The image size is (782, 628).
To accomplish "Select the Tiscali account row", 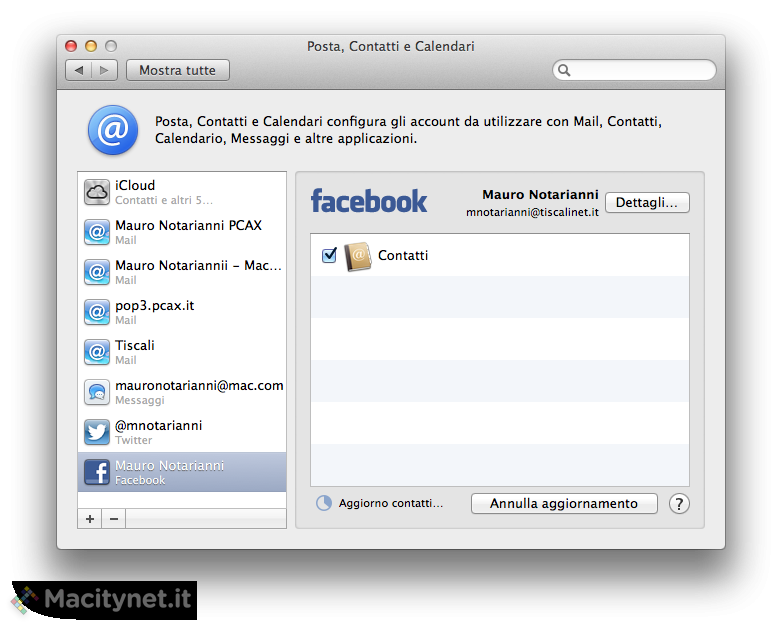I will pos(182,352).
